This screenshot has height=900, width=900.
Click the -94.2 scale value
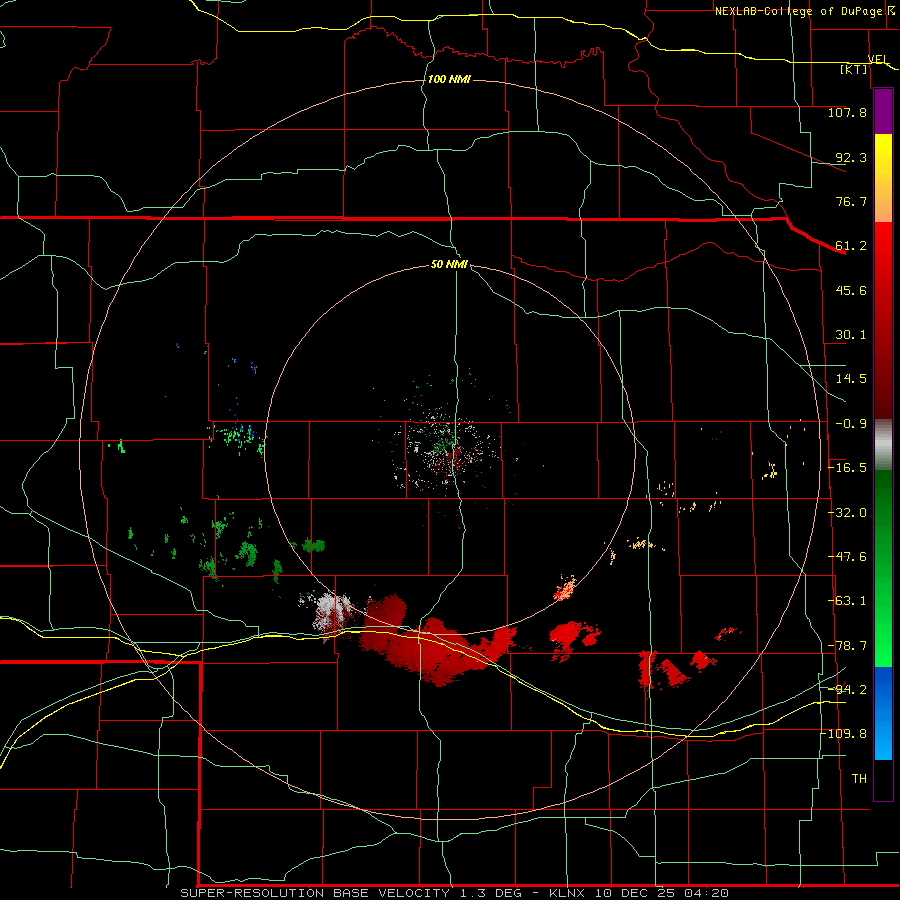coord(847,689)
